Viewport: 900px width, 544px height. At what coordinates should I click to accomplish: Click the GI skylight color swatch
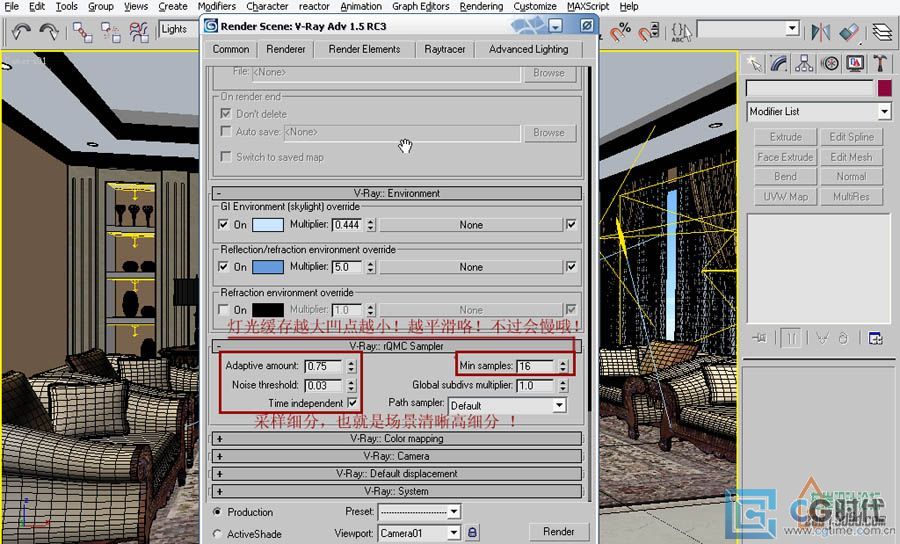click(x=268, y=224)
